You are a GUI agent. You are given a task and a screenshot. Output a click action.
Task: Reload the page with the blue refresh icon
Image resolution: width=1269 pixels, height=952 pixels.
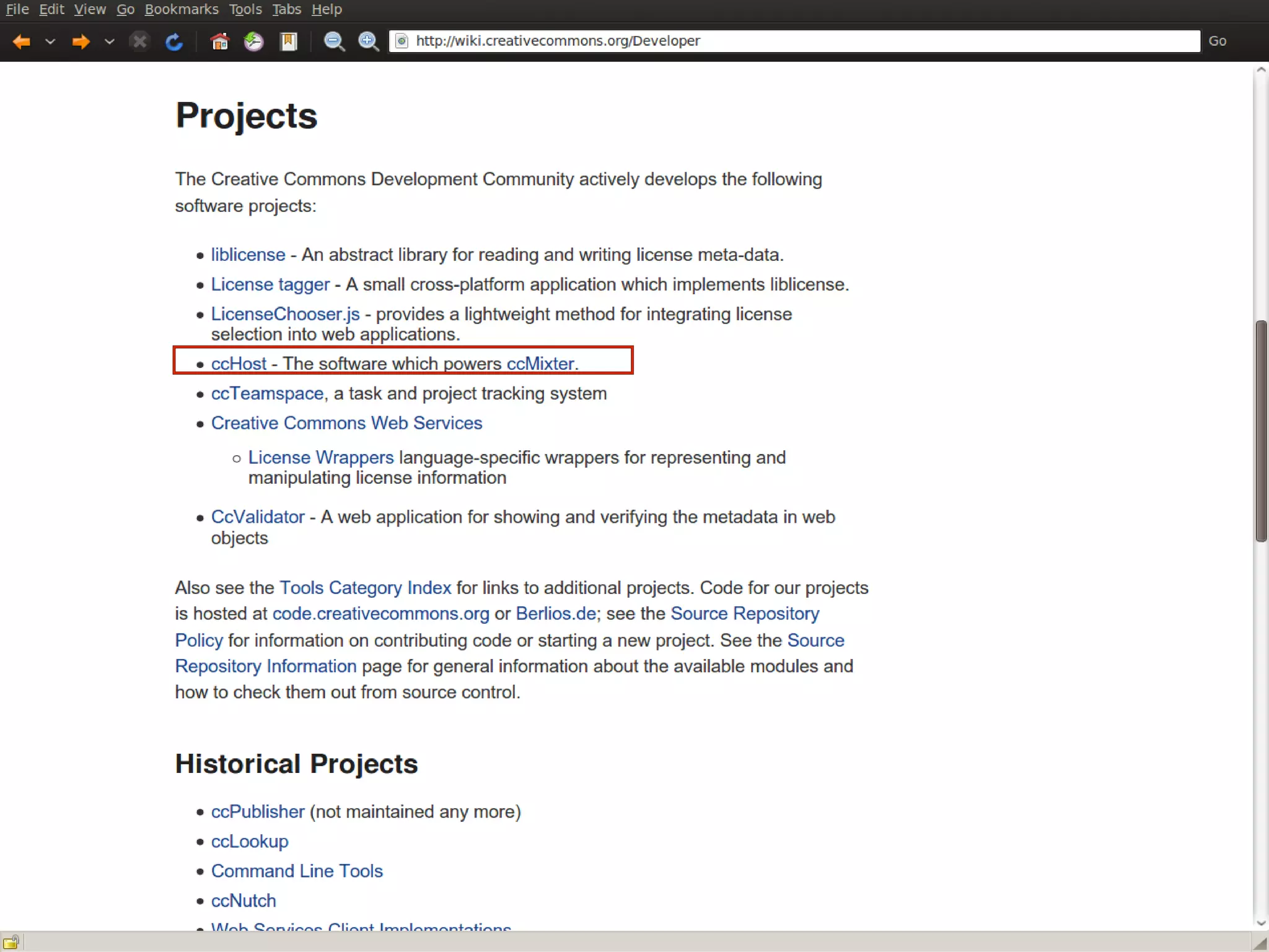pos(174,41)
